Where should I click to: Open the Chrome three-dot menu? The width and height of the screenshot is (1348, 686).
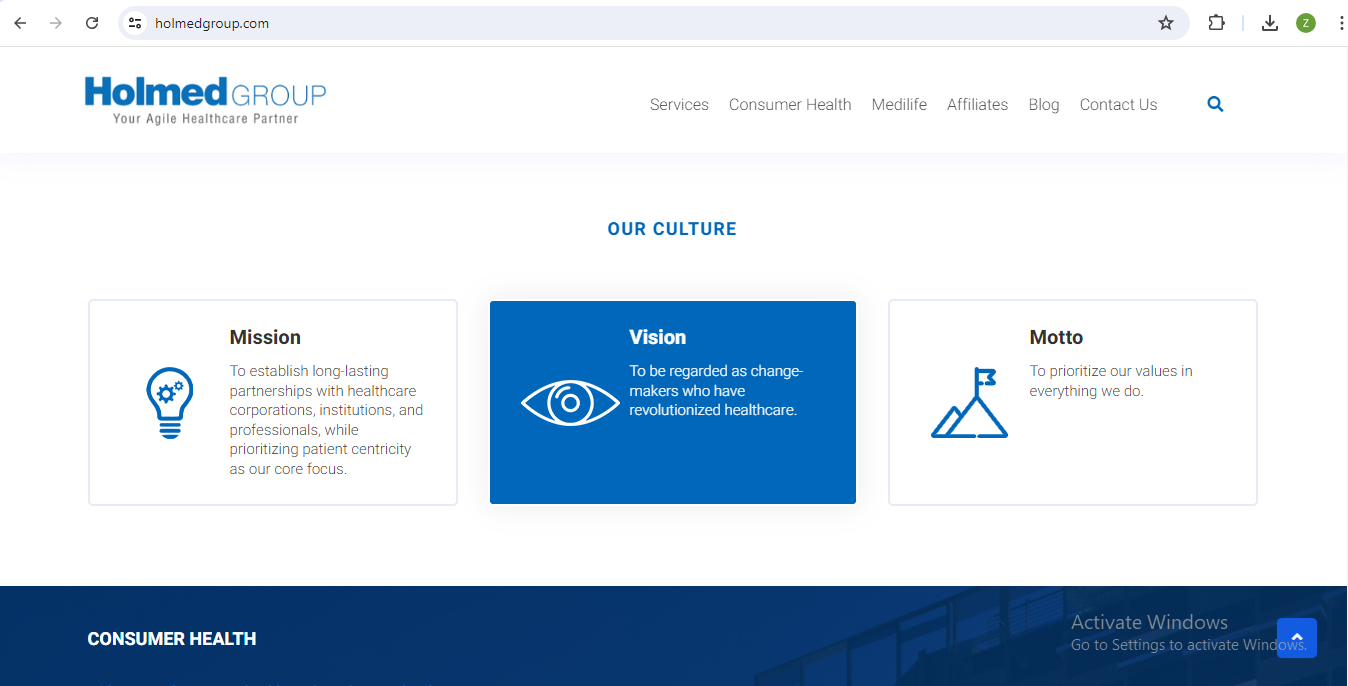(1341, 23)
